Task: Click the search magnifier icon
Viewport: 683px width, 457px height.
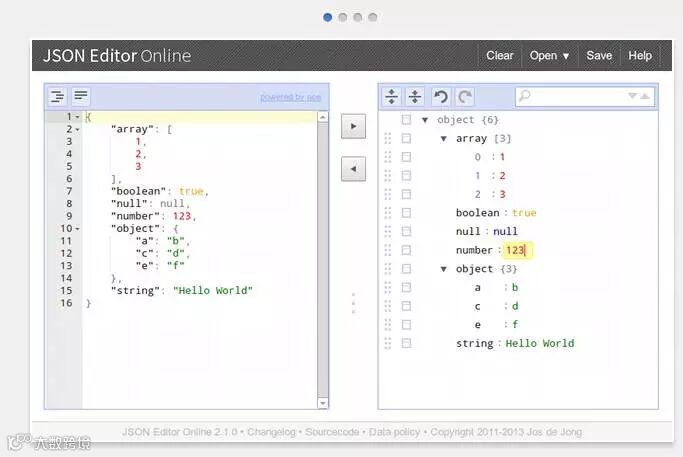Action: coord(525,95)
